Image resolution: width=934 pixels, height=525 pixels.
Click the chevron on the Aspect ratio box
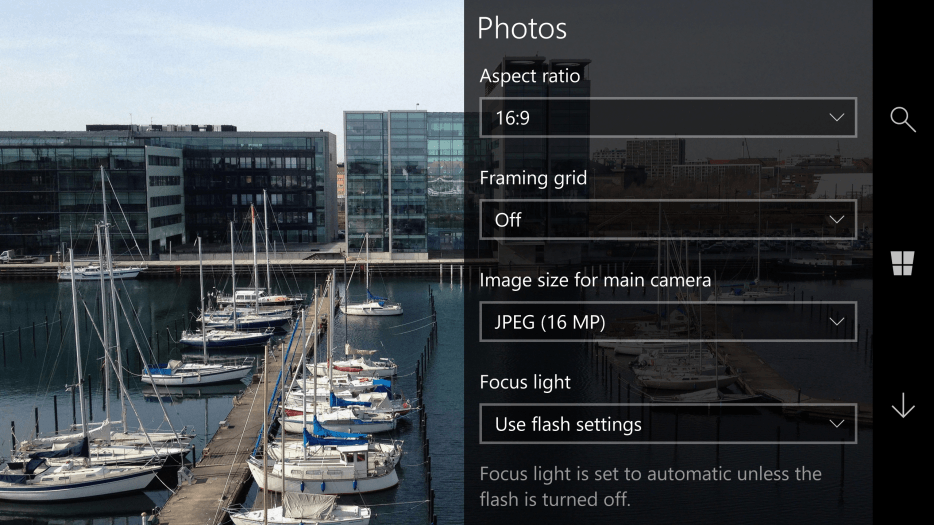837,117
